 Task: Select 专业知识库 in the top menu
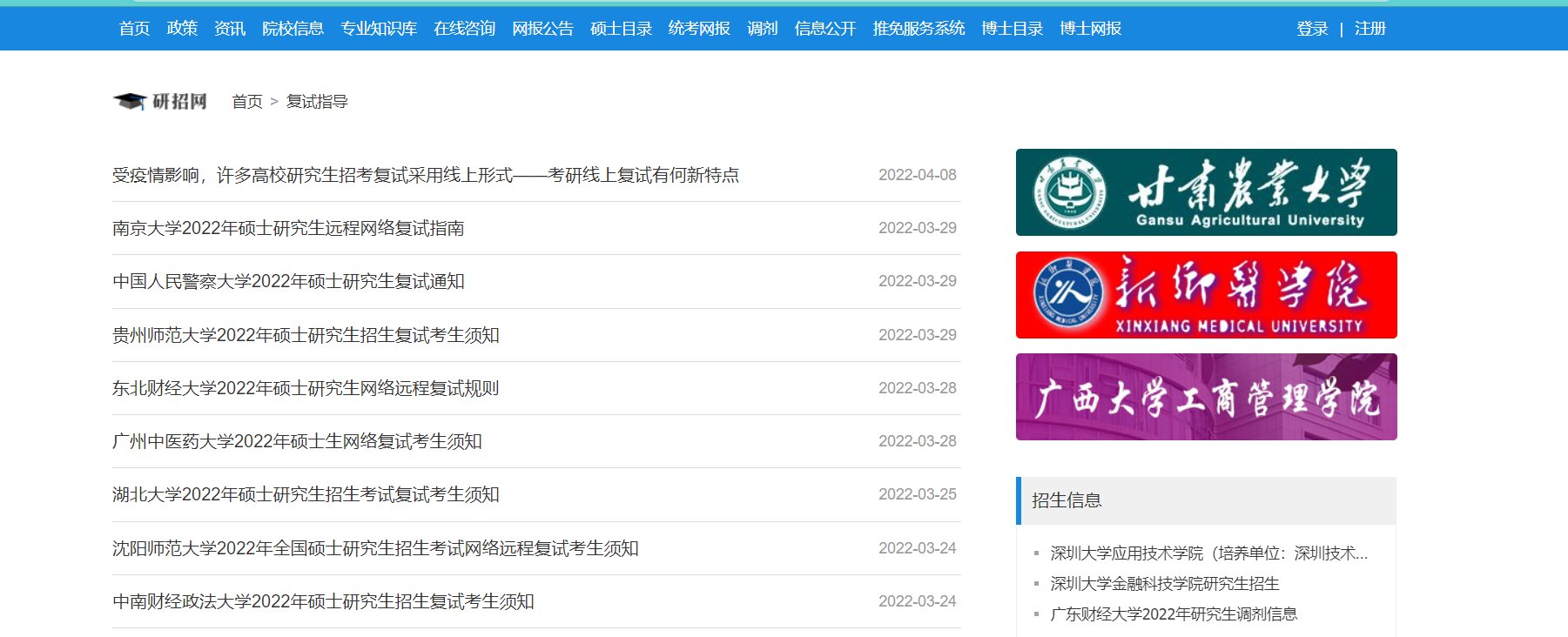coord(379,29)
